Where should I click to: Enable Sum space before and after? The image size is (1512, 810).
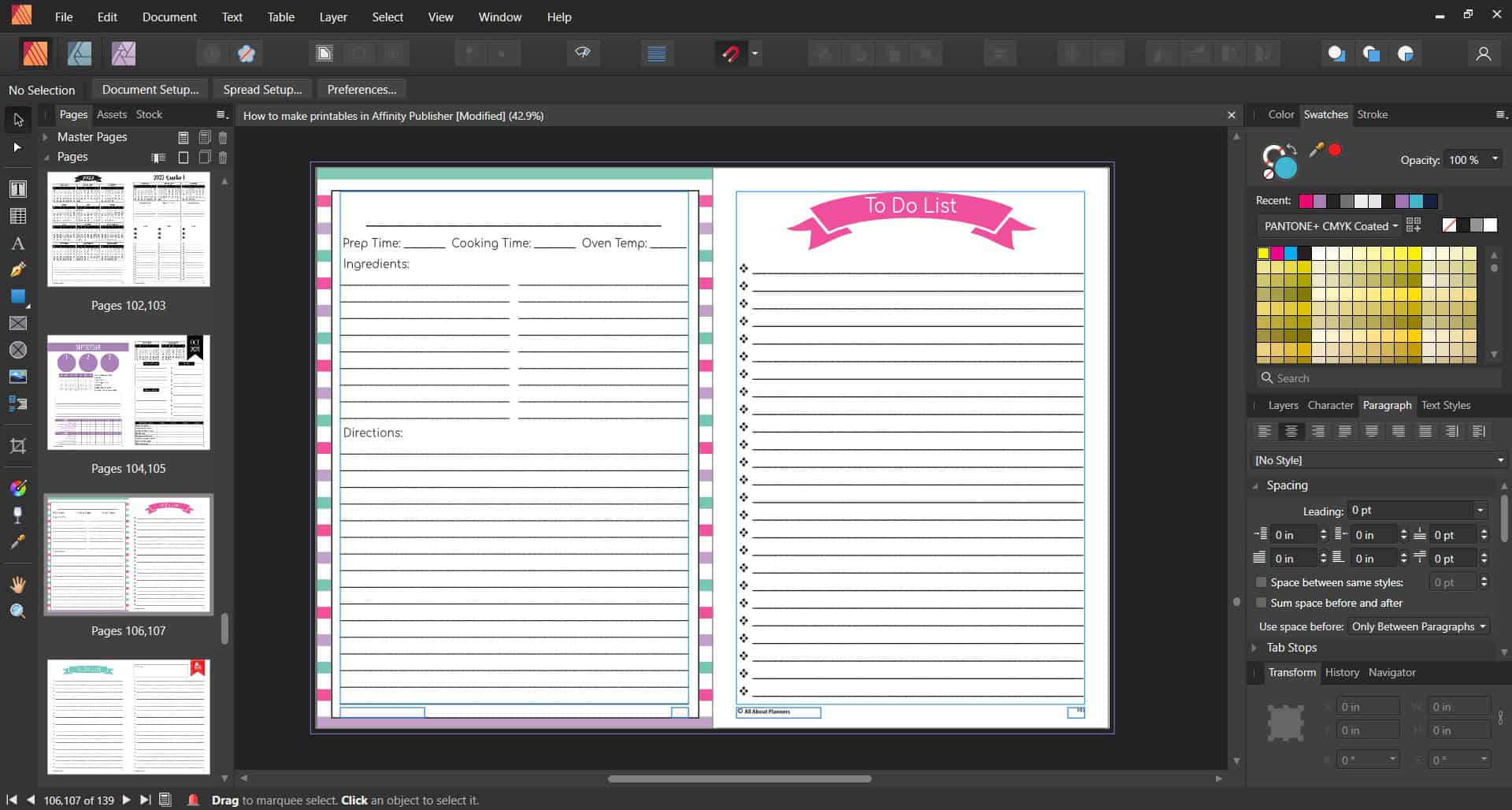(x=1262, y=603)
